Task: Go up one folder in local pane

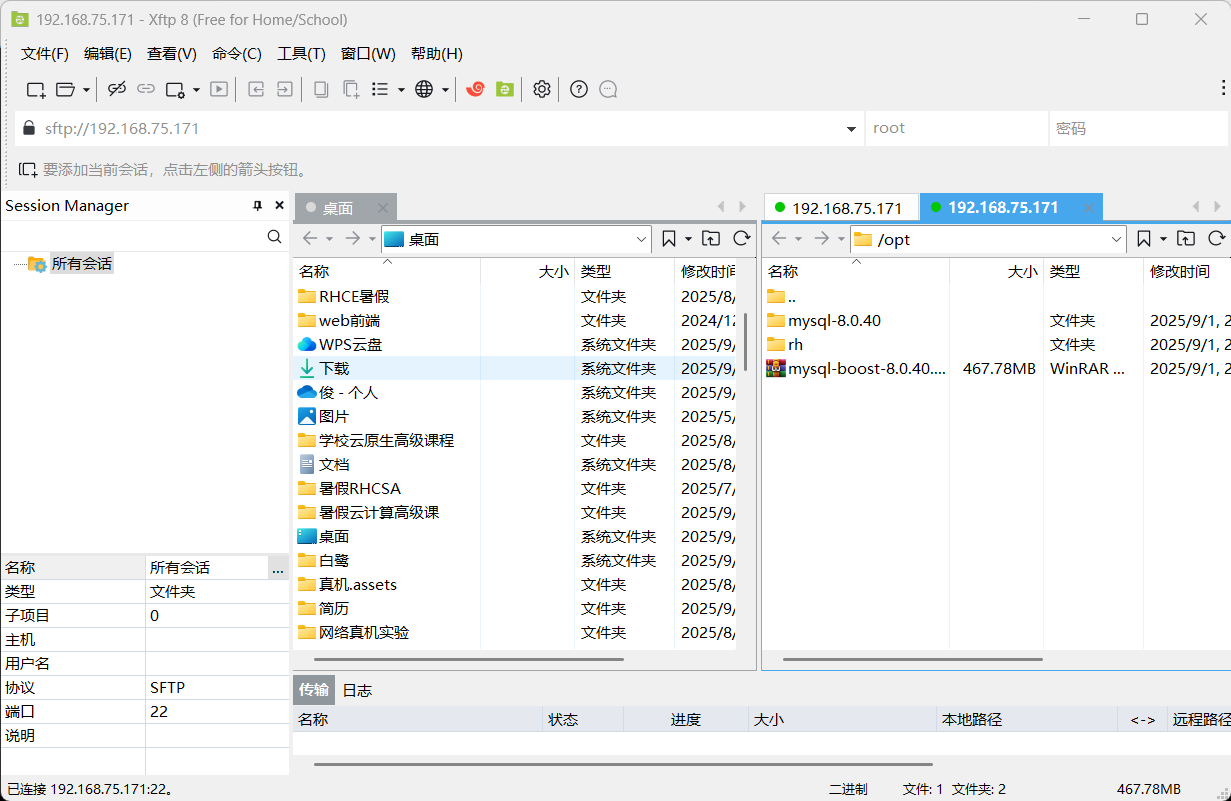Action: (x=710, y=238)
